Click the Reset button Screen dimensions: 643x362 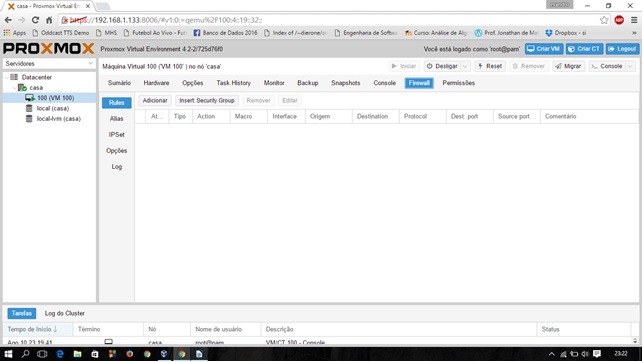coord(490,66)
